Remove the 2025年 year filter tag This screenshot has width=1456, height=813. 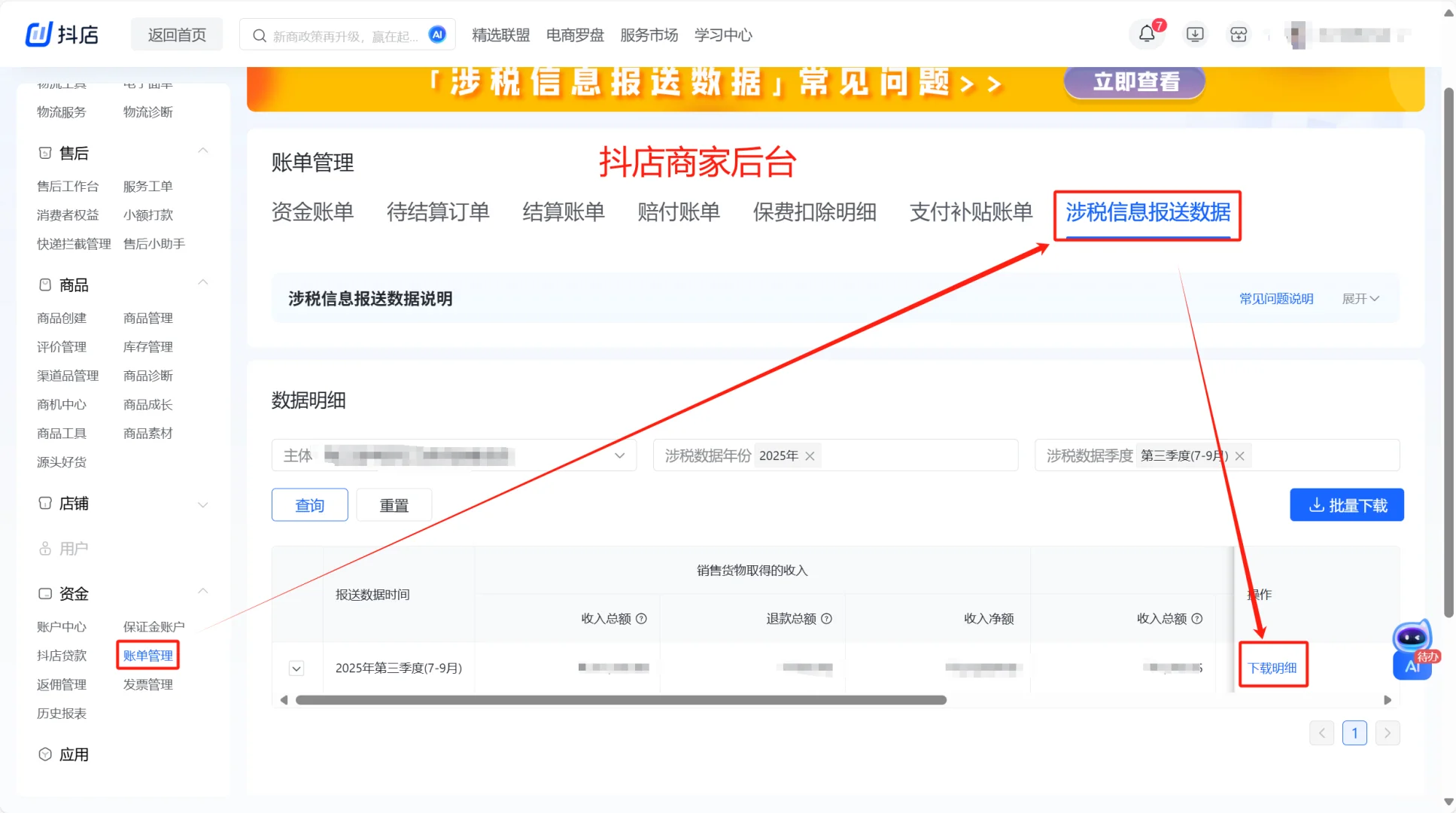[x=810, y=456]
